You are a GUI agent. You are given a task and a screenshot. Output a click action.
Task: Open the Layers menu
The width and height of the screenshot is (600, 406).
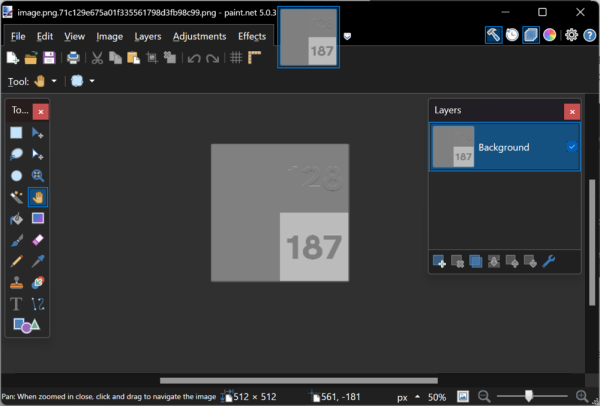[x=148, y=36]
